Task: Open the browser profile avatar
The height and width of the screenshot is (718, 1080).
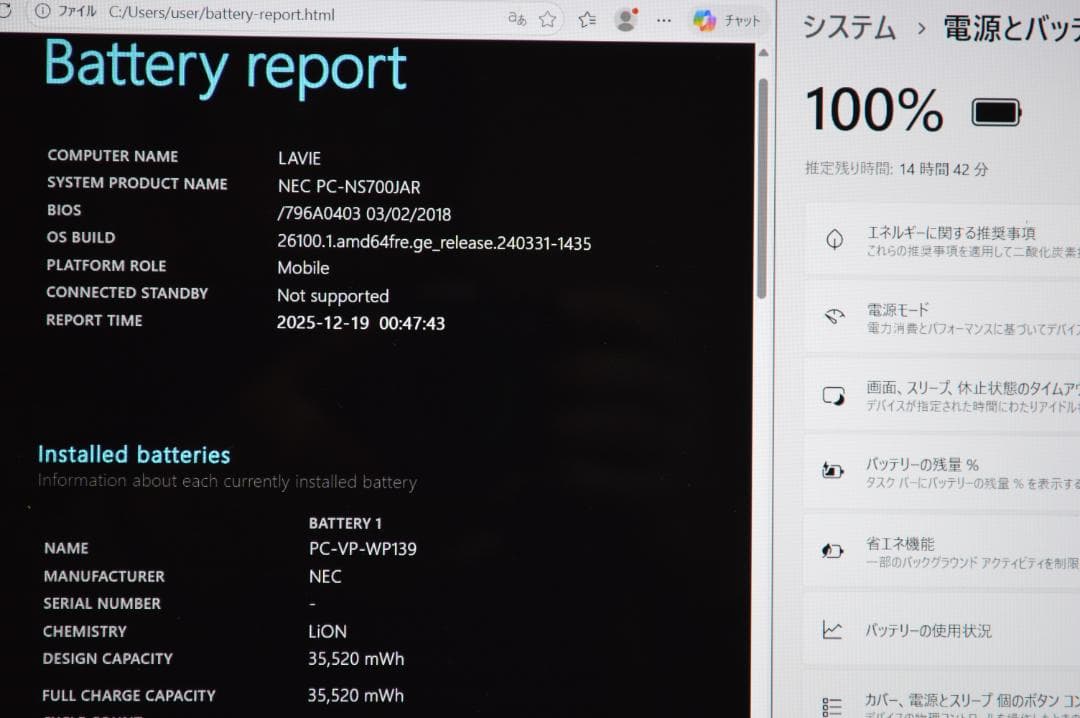Action: [x=626, y=19]
